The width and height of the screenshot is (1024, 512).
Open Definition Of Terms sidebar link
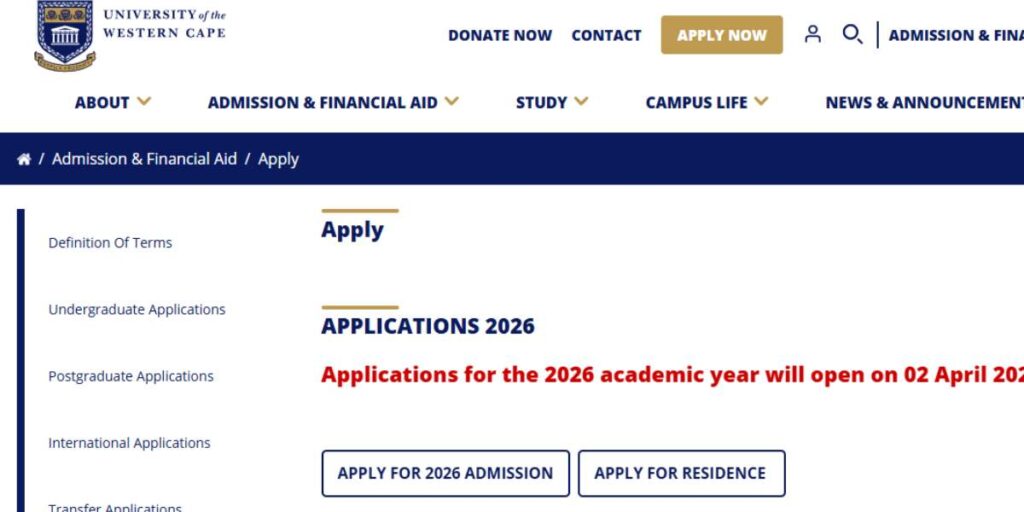coord(110,243)
